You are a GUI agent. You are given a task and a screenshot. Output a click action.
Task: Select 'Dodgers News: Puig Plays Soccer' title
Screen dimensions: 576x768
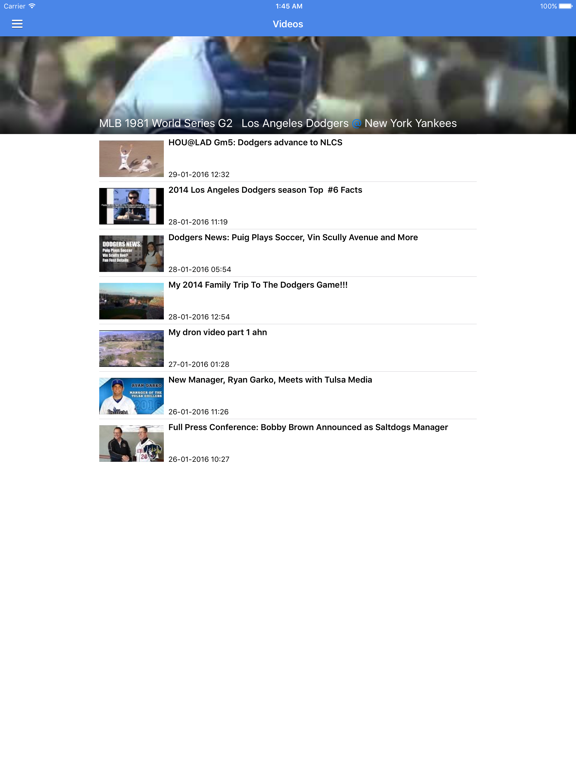tap(293, 238)
